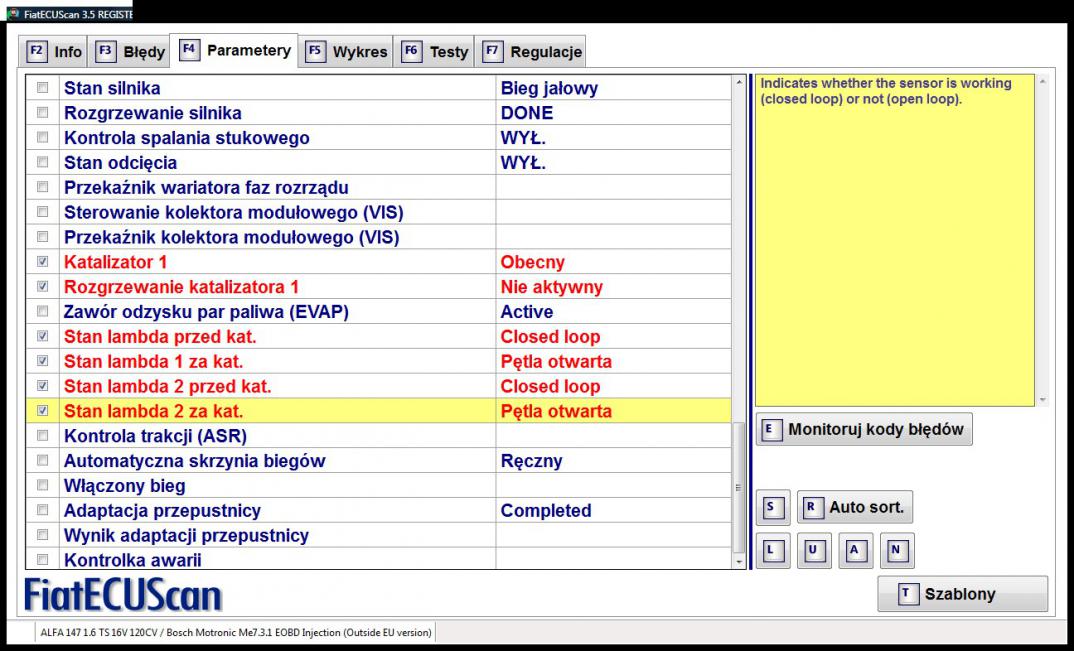Open the F2 Info tab

click(53, 52)
